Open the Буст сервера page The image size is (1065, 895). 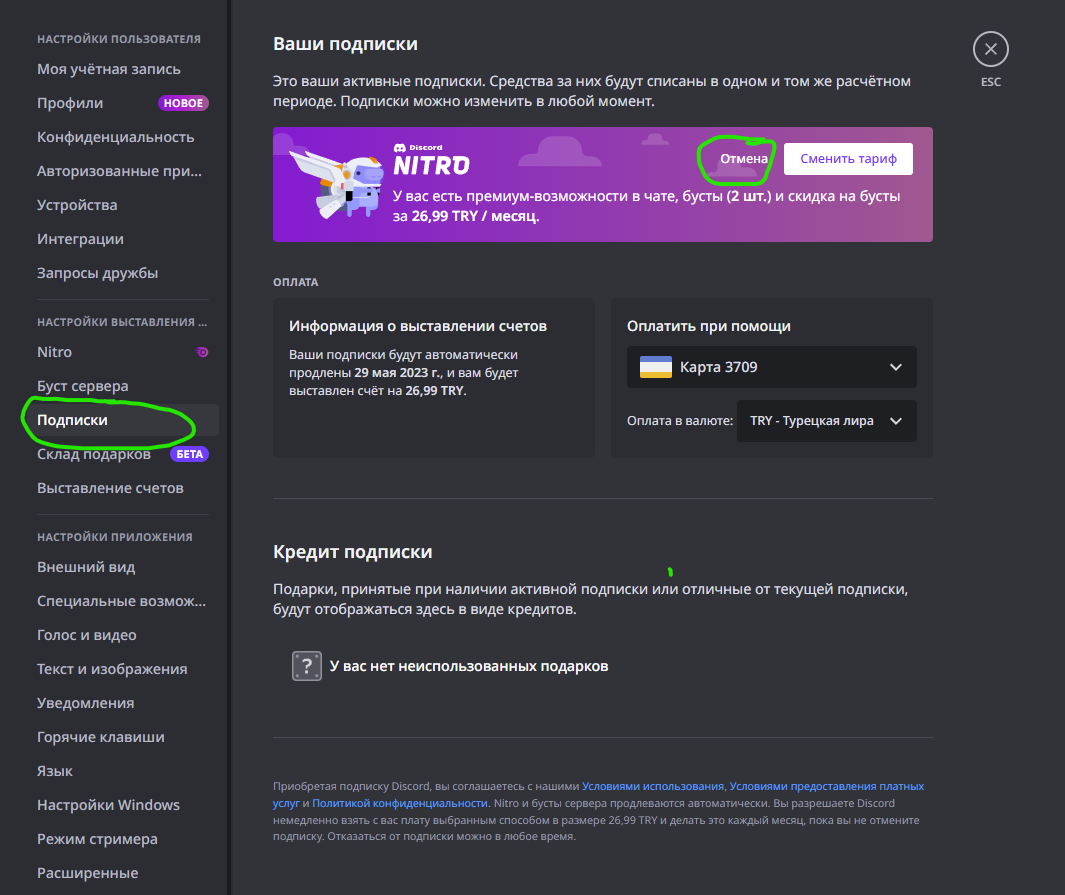83,386
